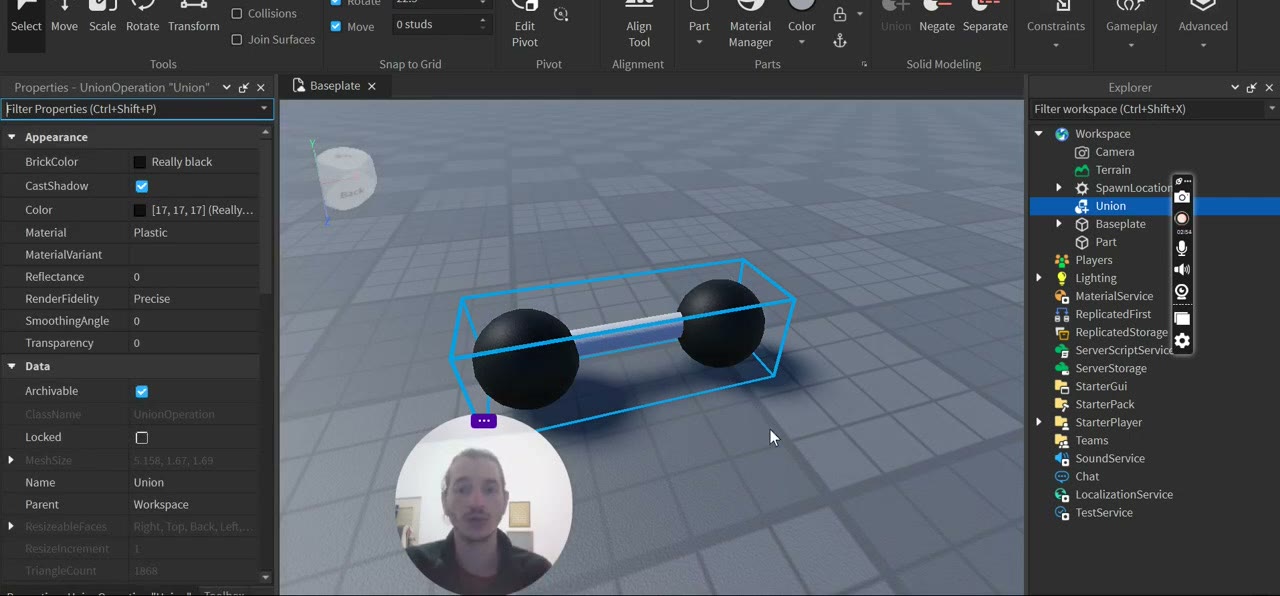Click the lock icon in Parts
The image size is (1280, 596).
[x=840, y=14]
